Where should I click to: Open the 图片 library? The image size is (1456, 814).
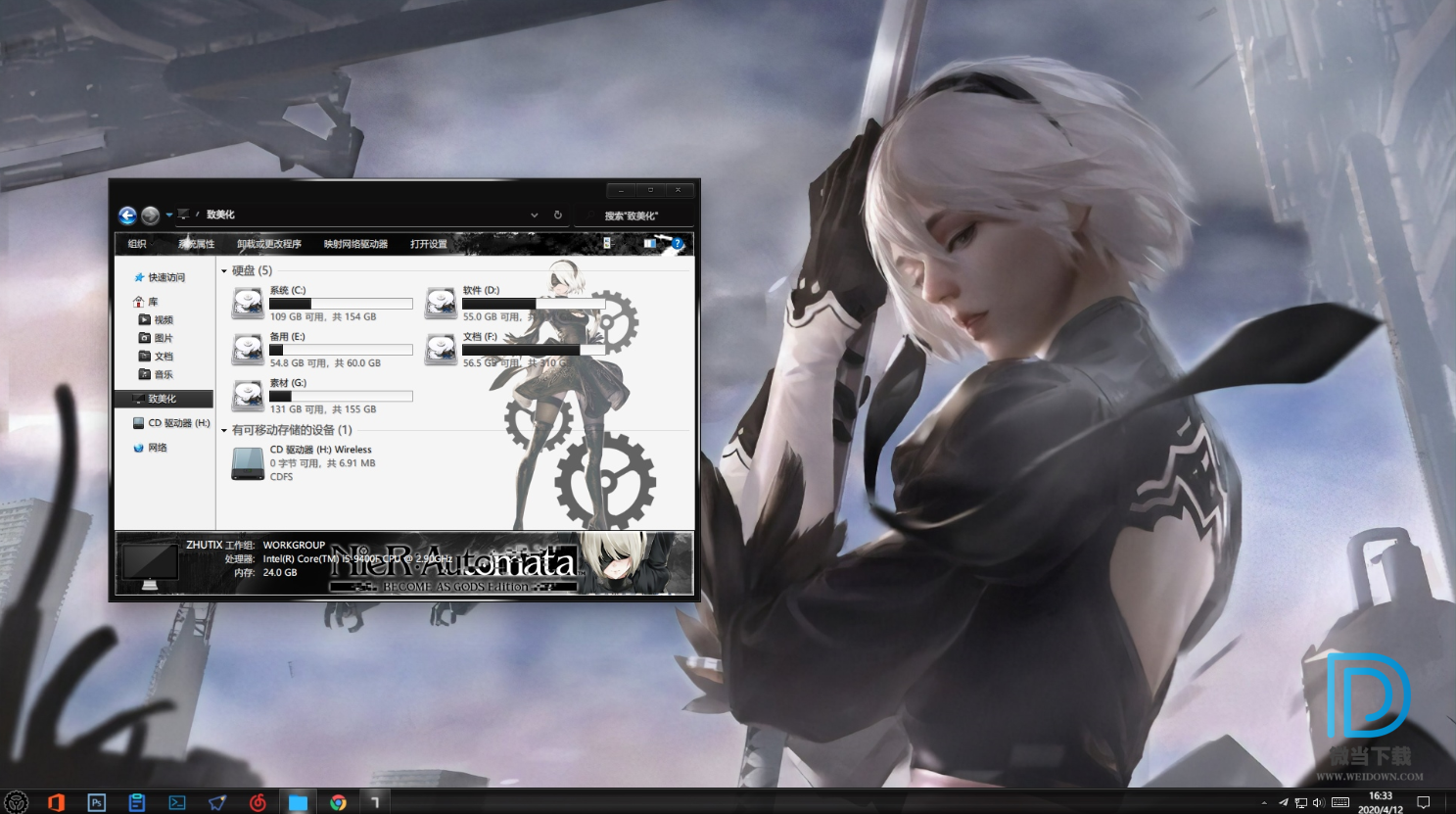click(156, 338)
